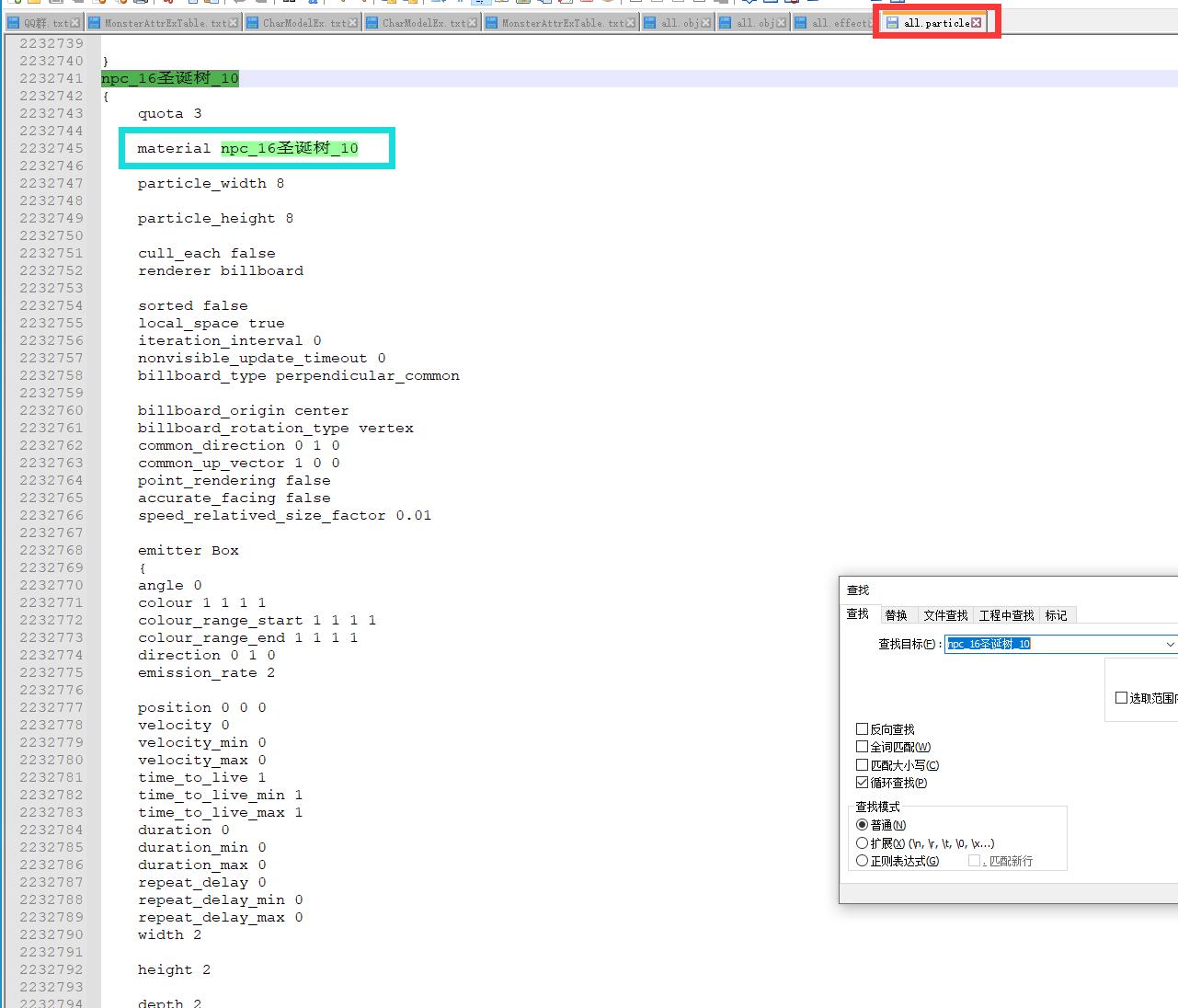Image resolution: width=1178 pixels, height=1008 pixels.
Task: Click the 'height 2' line
Action: coord(175,969)
